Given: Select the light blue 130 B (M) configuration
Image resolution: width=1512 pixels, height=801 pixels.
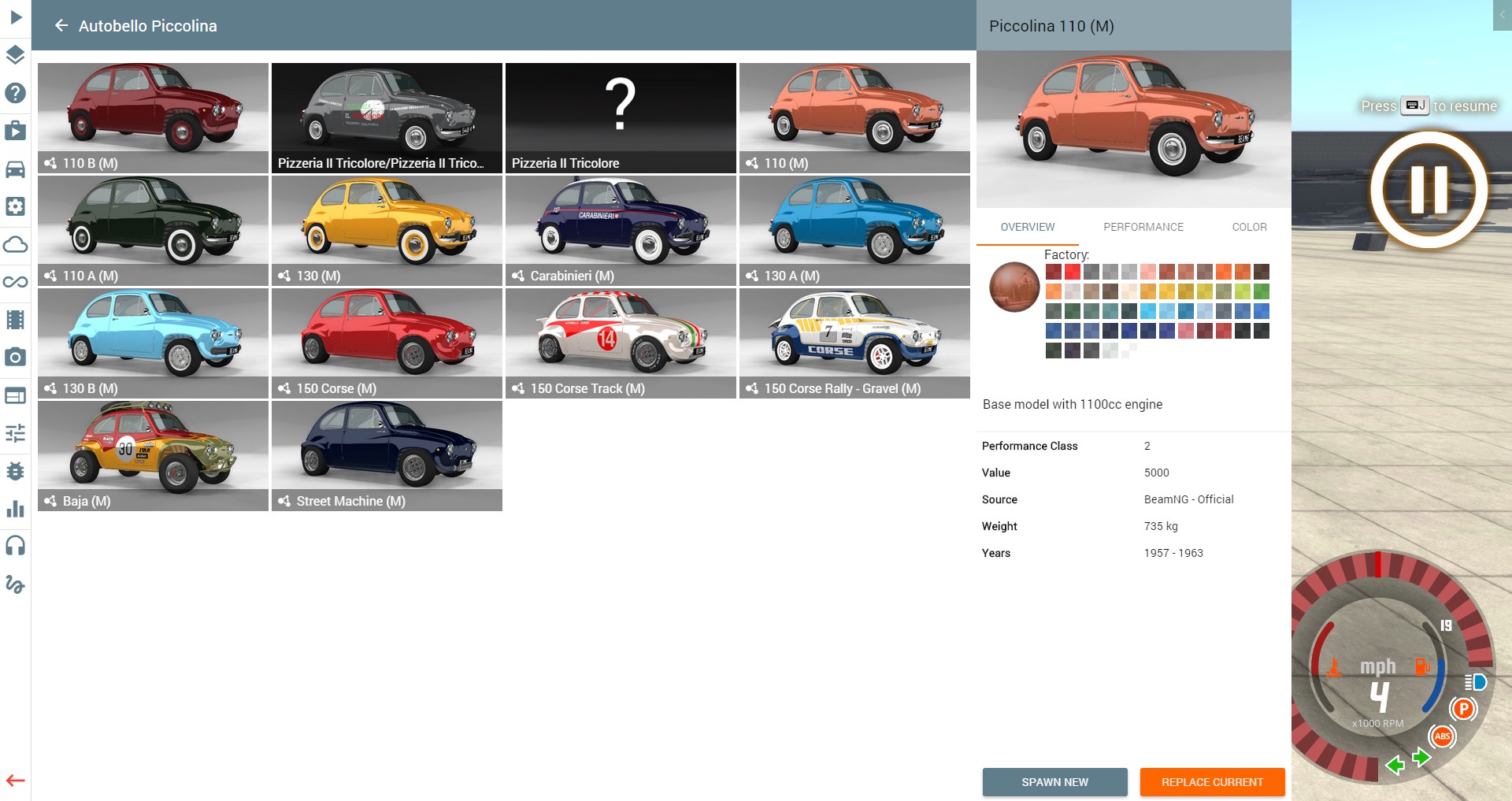Looking at the screenshot, I should [x=153, y=343].
